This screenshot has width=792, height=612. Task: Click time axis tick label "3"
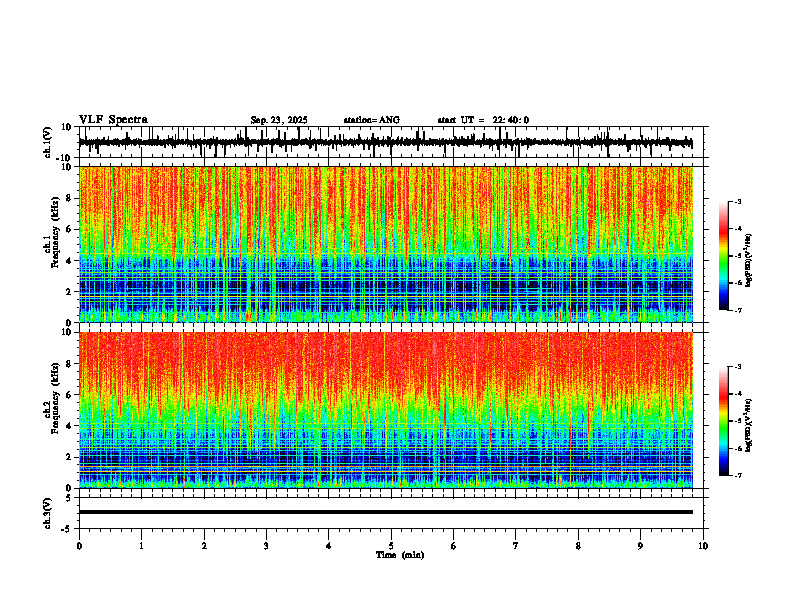(x=266, y=546)
